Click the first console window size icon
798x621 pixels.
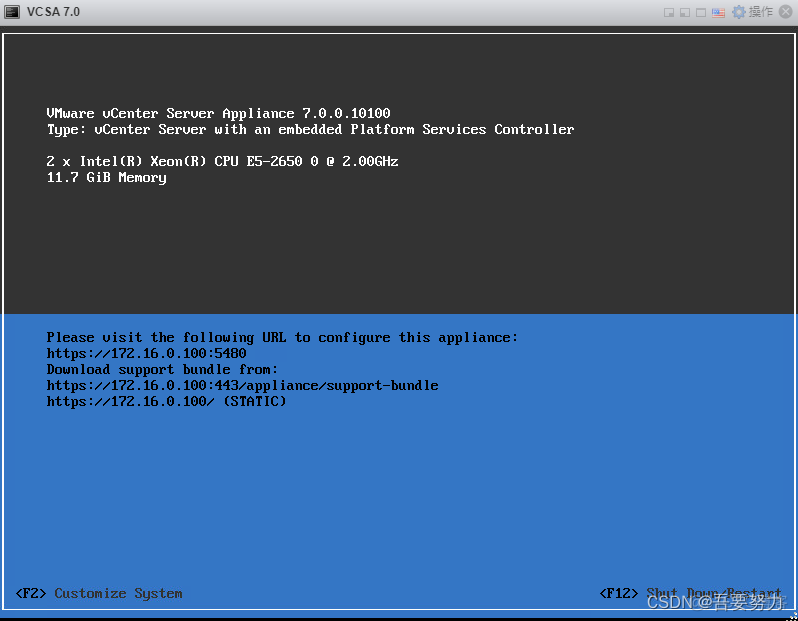point(669,13)
